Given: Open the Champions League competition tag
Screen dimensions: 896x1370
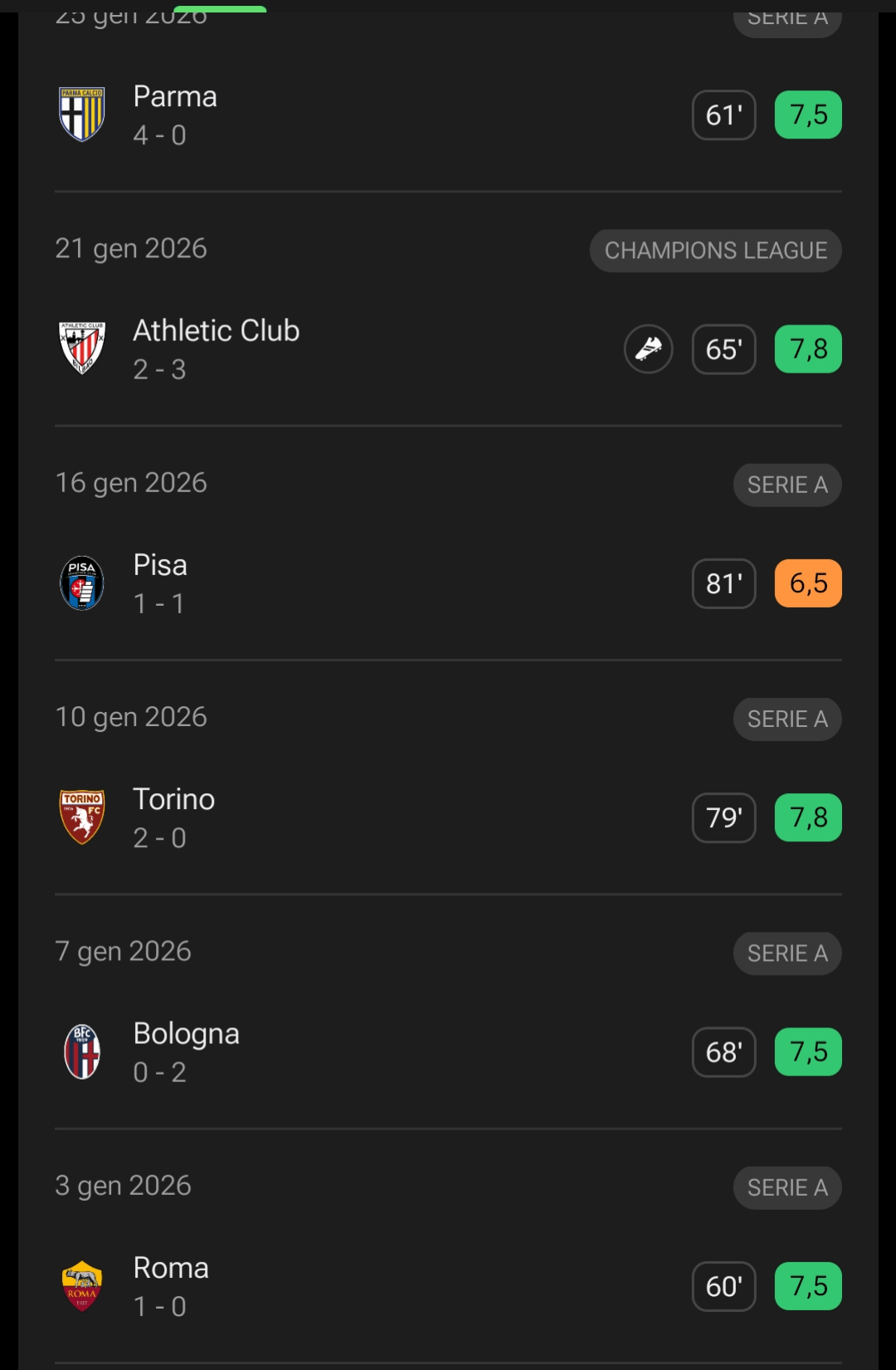Looking at the screenshot, I should coord(715,251).
